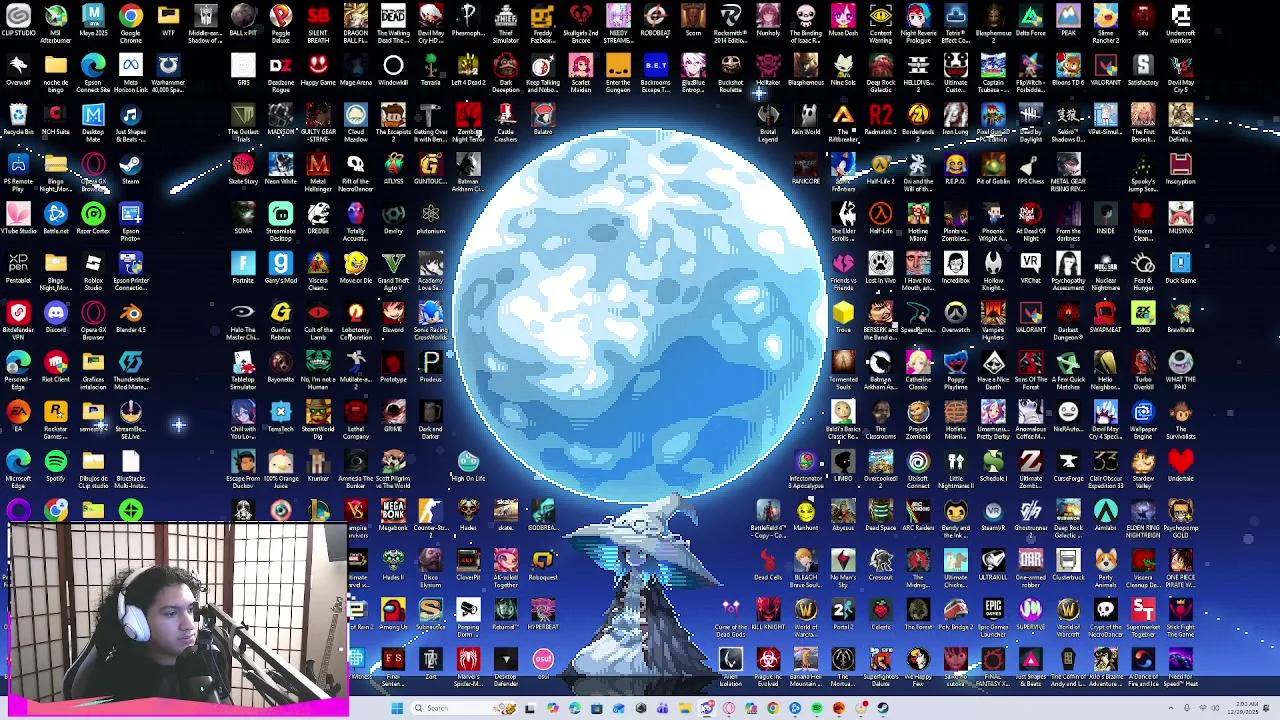Click the Bloons TD 6 shortcut

1068,71
